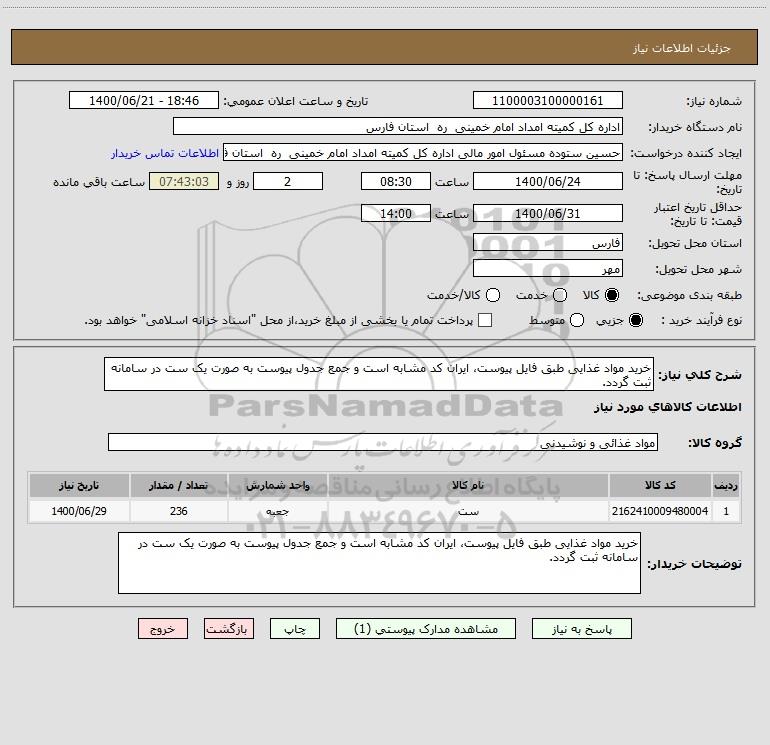
Task: Click product code cell 2162410009480004
Action: click(x=660, y=511)
